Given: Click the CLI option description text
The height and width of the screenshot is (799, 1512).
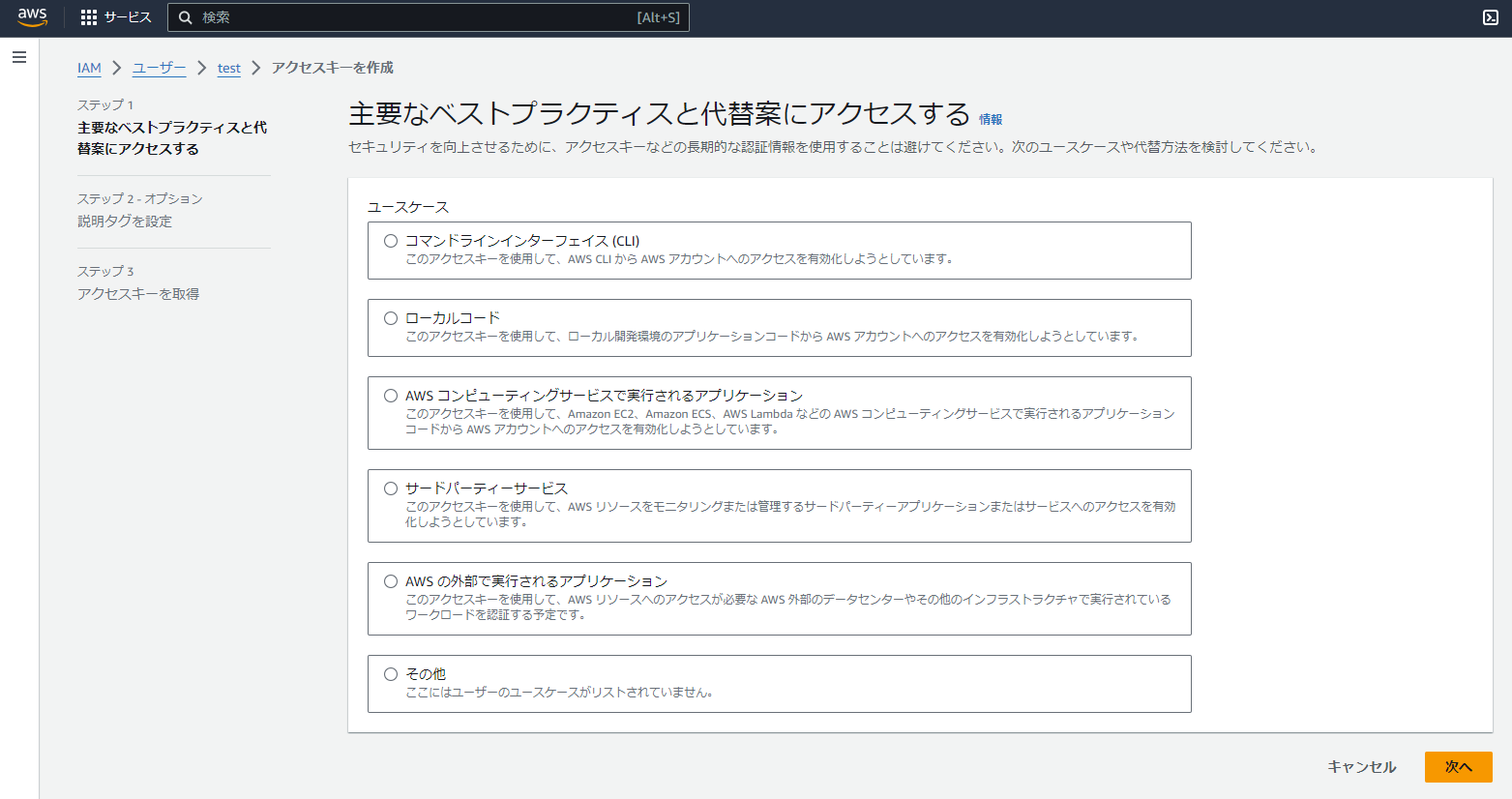Looking at the screenshot, I should point(679,259).
